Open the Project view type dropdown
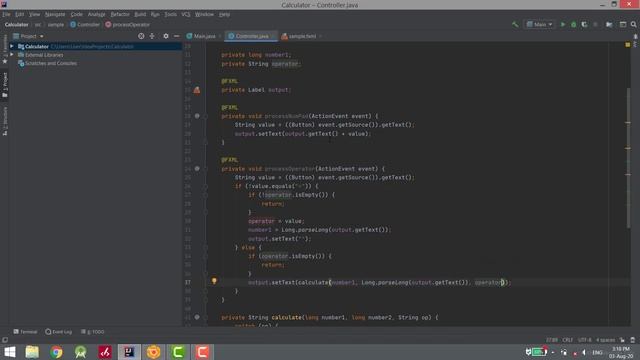Screen dimensions: 640x360 28,36
